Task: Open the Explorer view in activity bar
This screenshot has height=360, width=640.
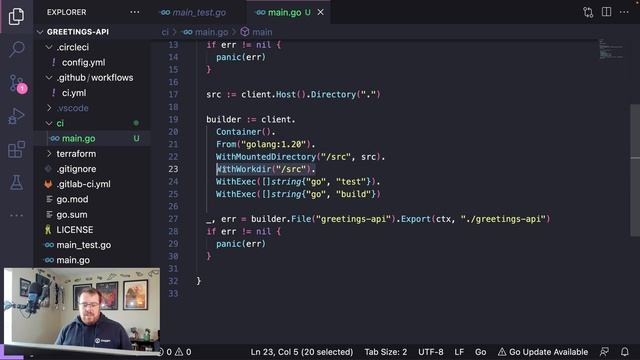Action: pyautogui.click(x=16, y=16)
